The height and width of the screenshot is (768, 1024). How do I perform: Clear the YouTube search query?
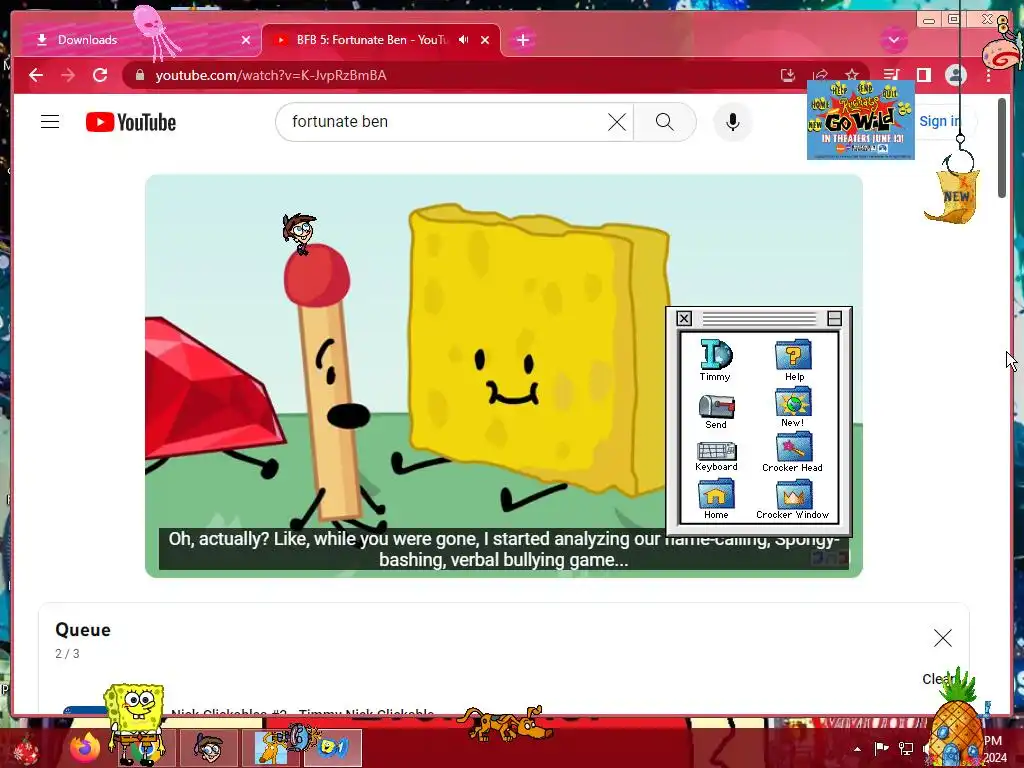tap(616, 122)
